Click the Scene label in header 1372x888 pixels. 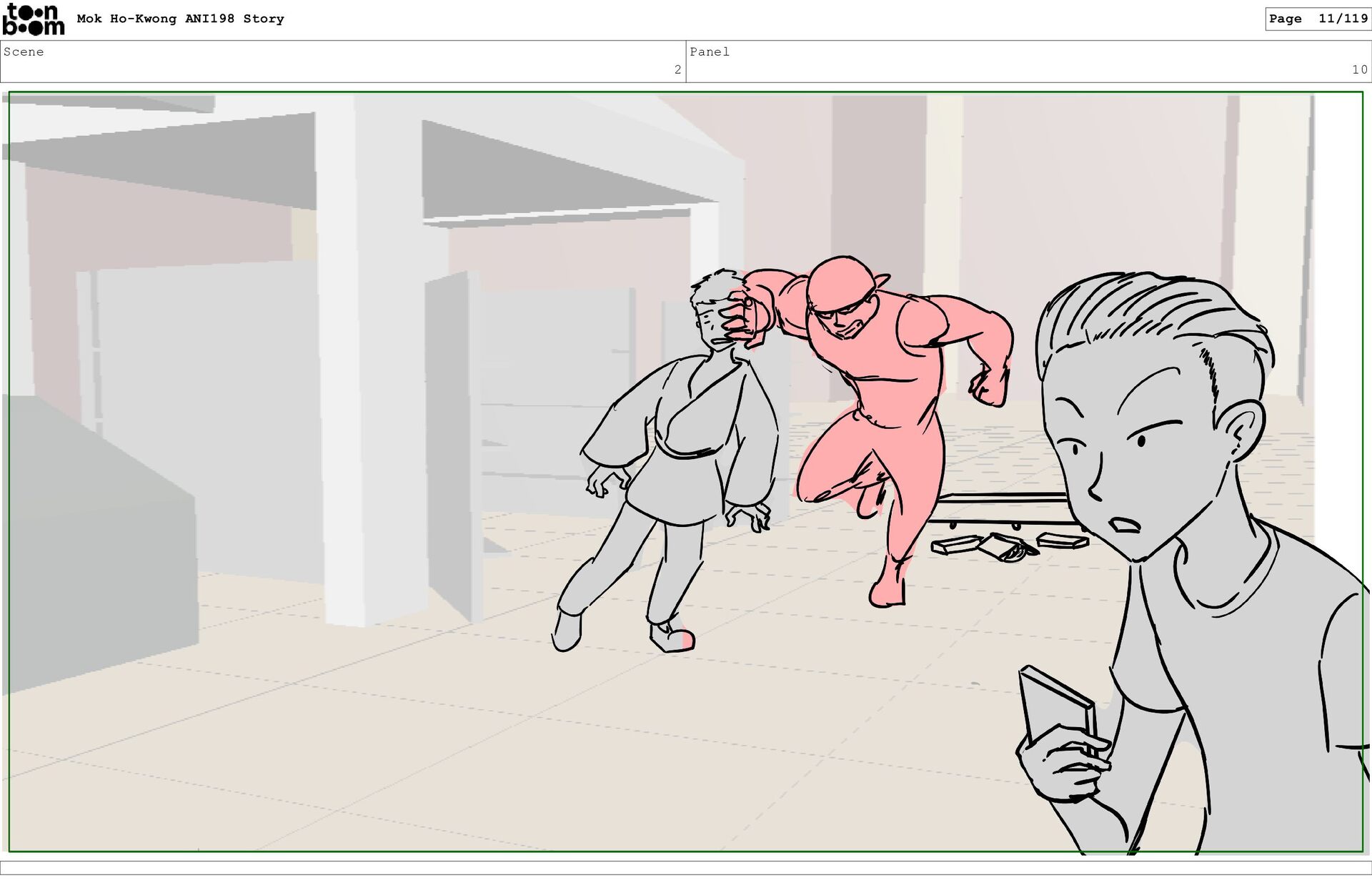pyautogui.click(x=24, y=52)
